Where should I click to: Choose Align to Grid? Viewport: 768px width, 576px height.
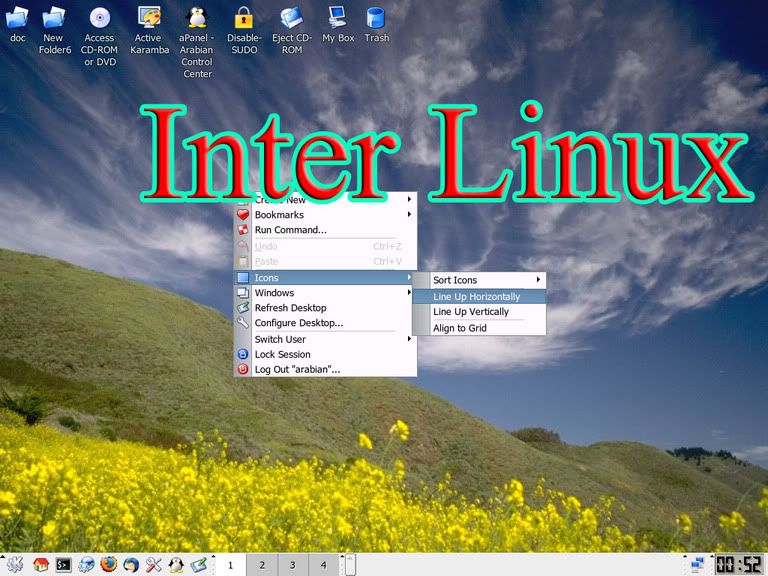[479, 328]
